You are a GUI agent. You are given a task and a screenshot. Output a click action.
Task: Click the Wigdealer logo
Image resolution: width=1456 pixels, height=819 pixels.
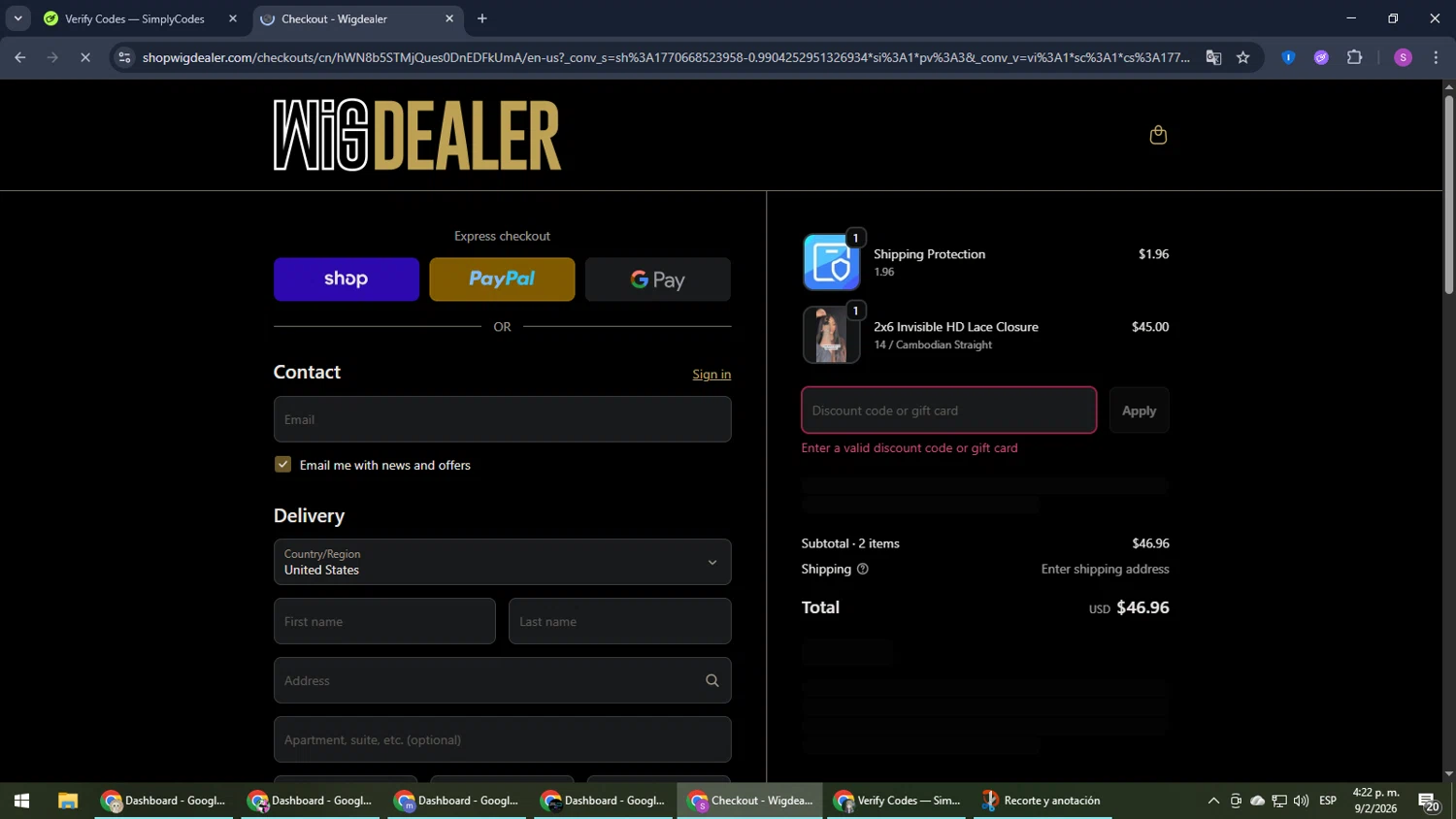pyautogui.click(x=417, y=135)
